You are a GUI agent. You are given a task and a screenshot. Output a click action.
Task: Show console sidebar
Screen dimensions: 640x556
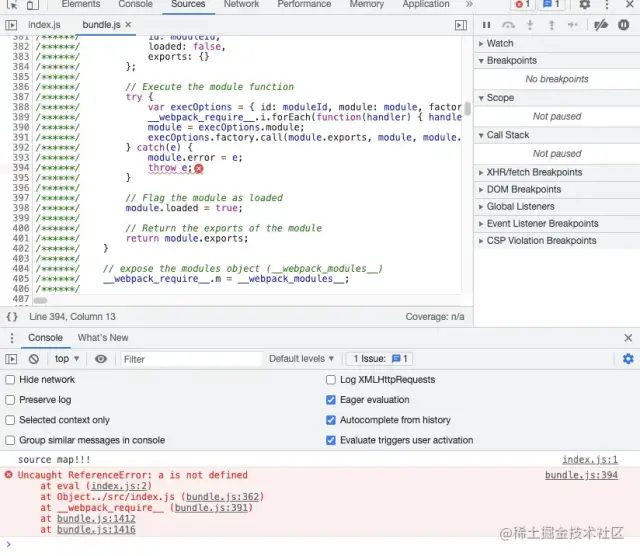[x=11, y=359]
